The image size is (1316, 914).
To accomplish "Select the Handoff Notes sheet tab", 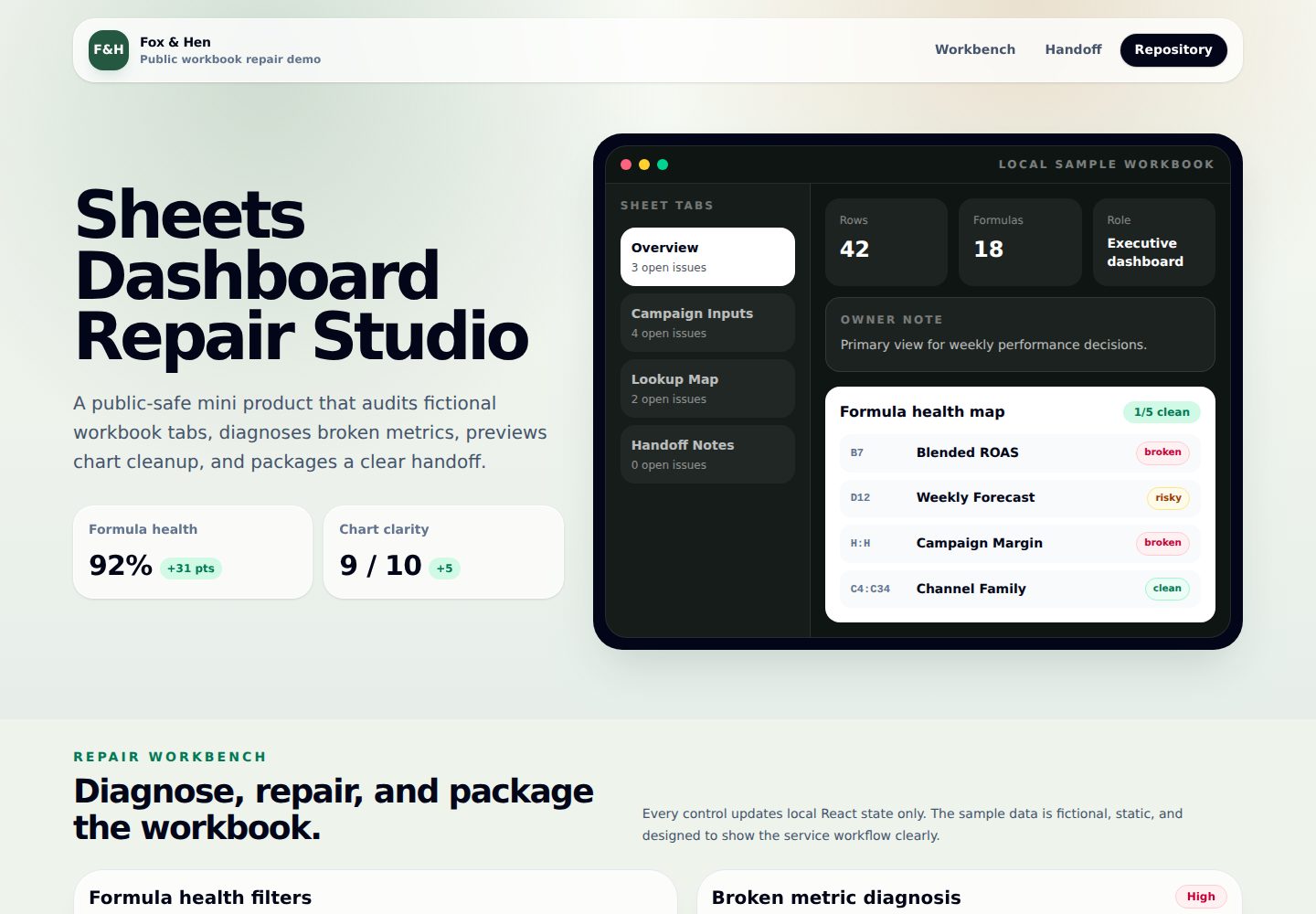I will [707, 454].
